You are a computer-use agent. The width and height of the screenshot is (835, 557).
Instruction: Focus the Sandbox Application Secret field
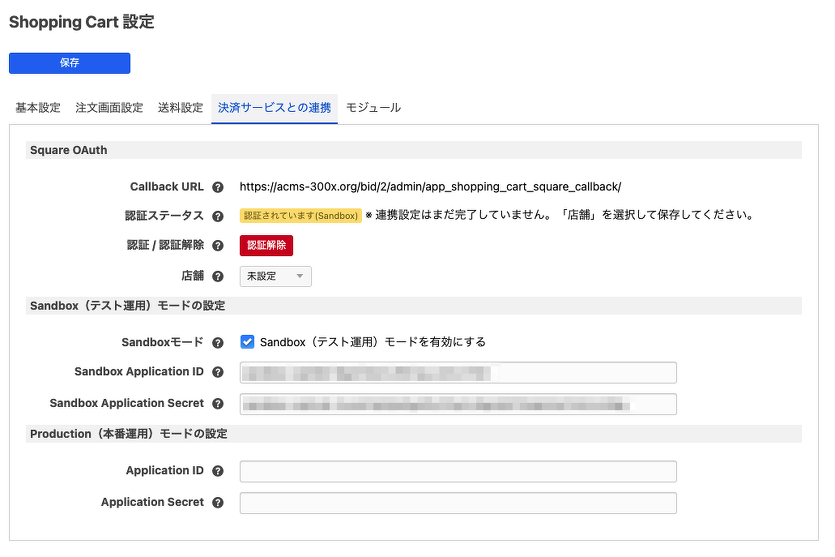(x=458, y=404)
